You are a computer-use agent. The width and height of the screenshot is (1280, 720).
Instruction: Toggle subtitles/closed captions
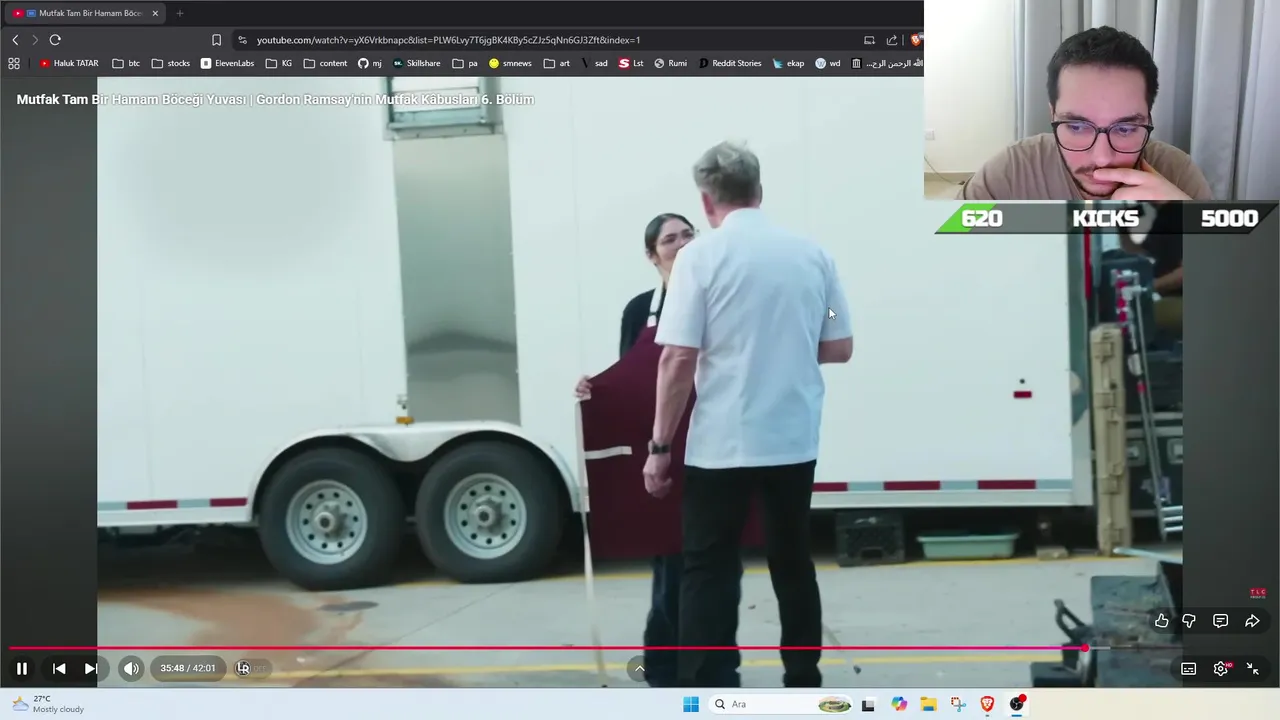pyautogui.click(x=1188, y=669)
